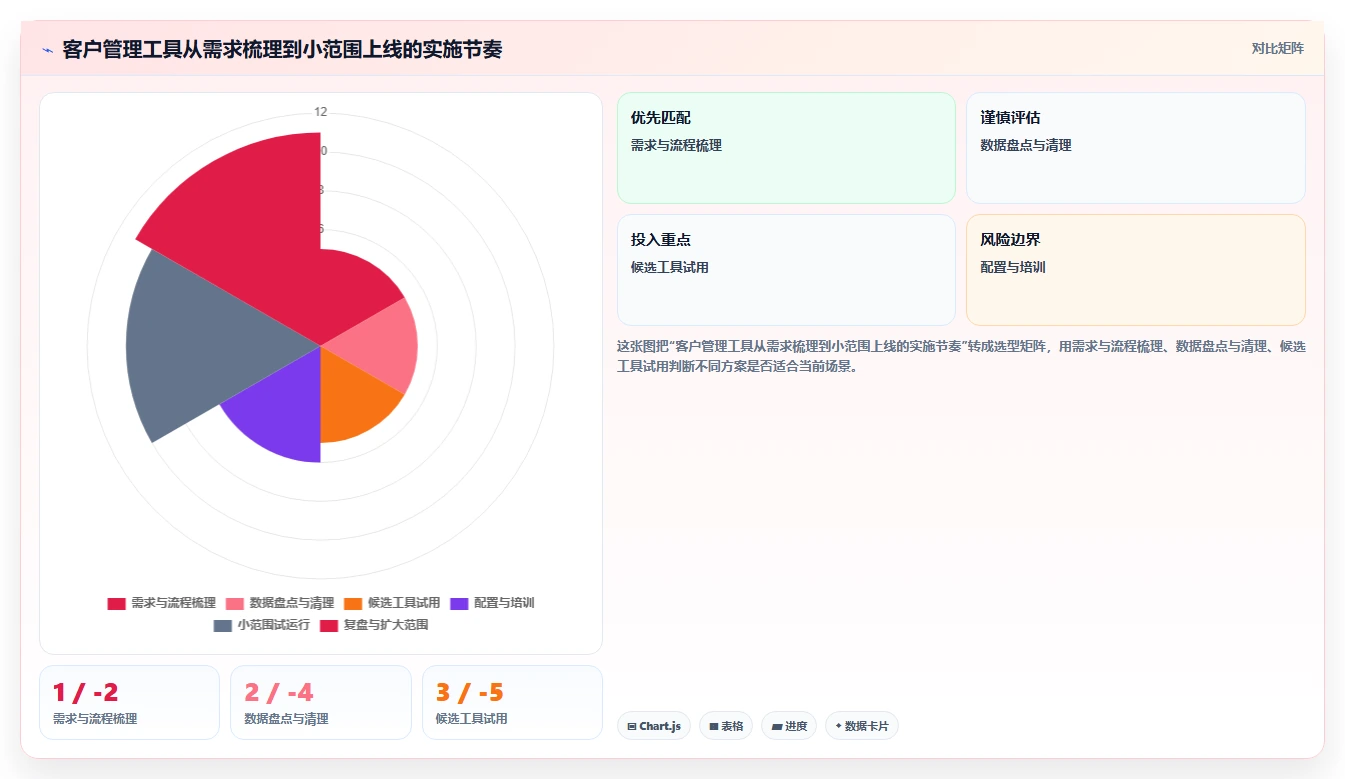Toggle the 需求与流程梳理 legend entry
Image resolution: width=1345 pixels, height=779 pixels.
pos(162,603)
